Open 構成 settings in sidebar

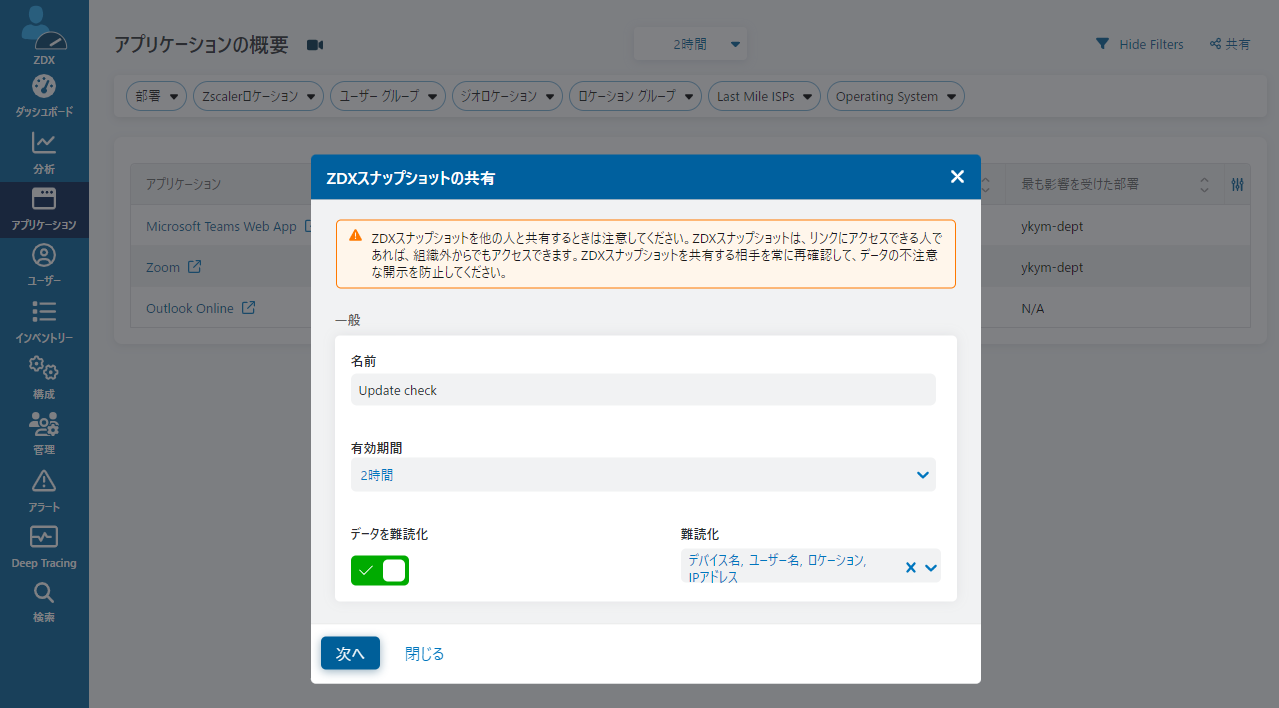(44, 378)
